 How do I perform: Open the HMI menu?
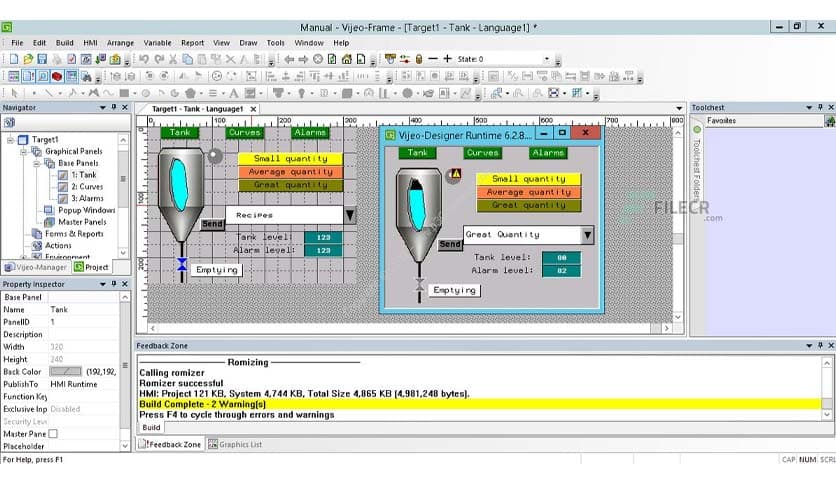(x=90, y=43)
